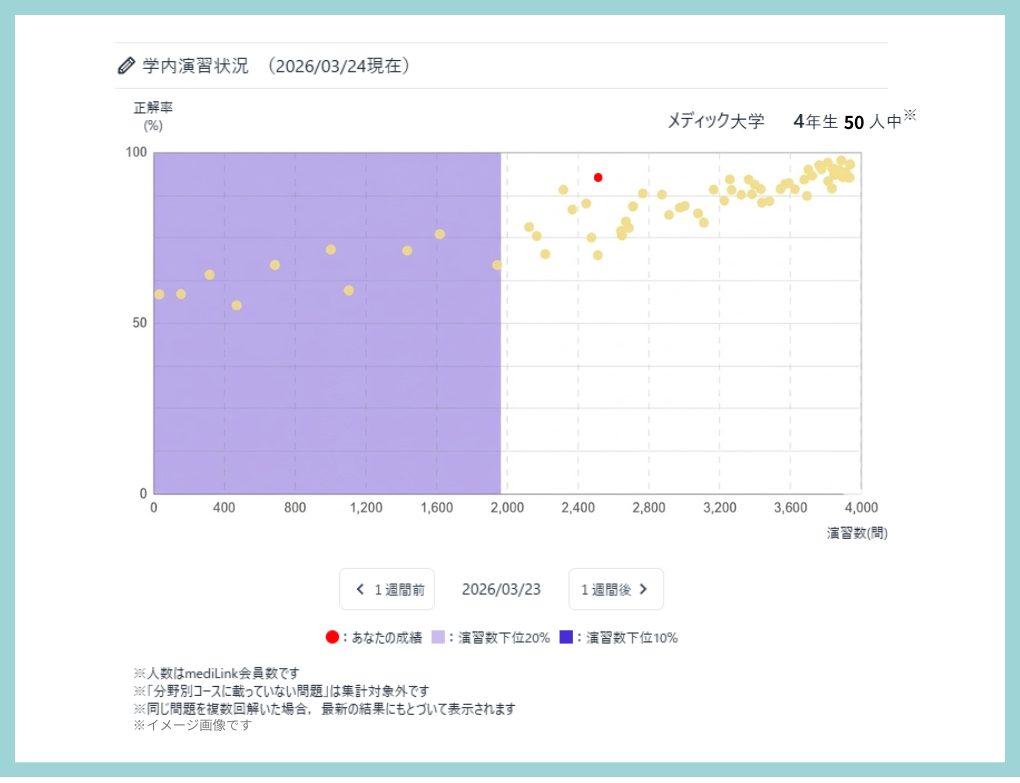Click the leftmost yellow data point
This screenshot has width=1020, height=783.
click(x=159, y=294)
